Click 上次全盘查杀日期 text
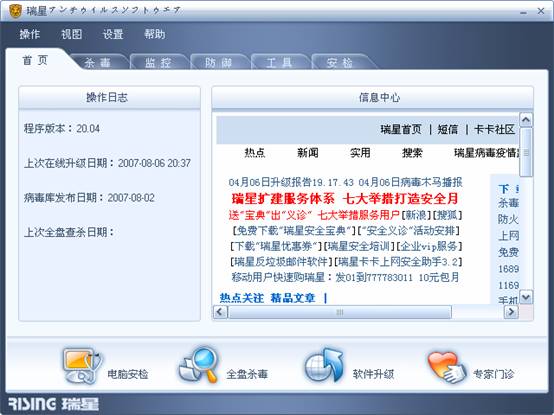Screen dimensions: 554x415 pyautogui.click(x=69, y=232)
